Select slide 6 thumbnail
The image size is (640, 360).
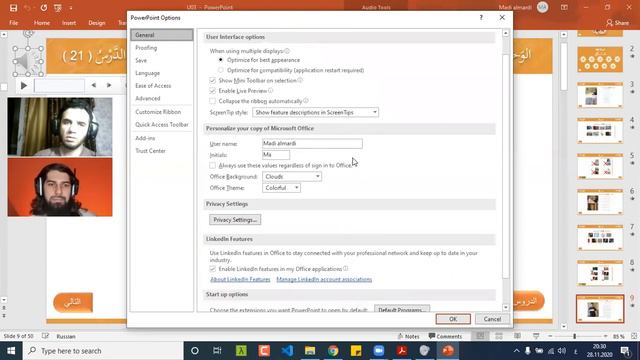(x=600, y=202)
